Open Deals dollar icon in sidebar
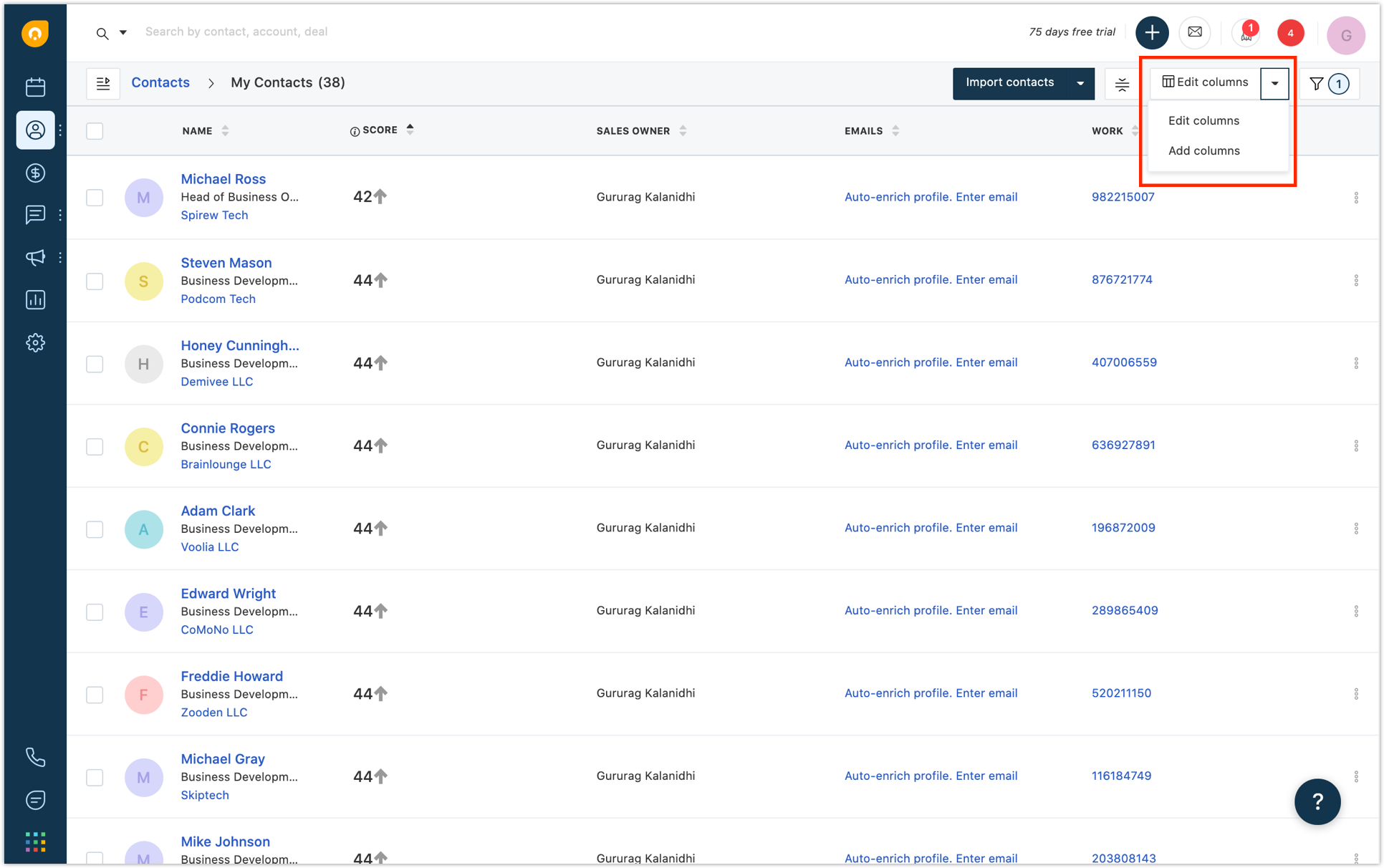Image resolution: width=1384 pixels, height=868 pixels. coord(35,173)
